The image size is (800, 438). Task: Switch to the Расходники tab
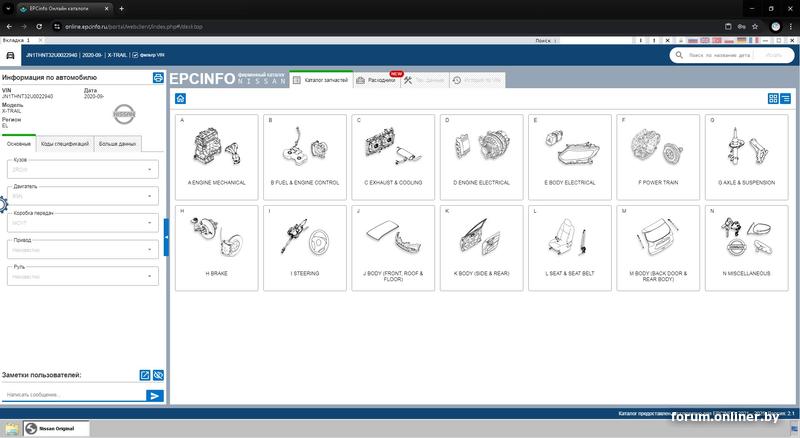[x=377, y=80]
